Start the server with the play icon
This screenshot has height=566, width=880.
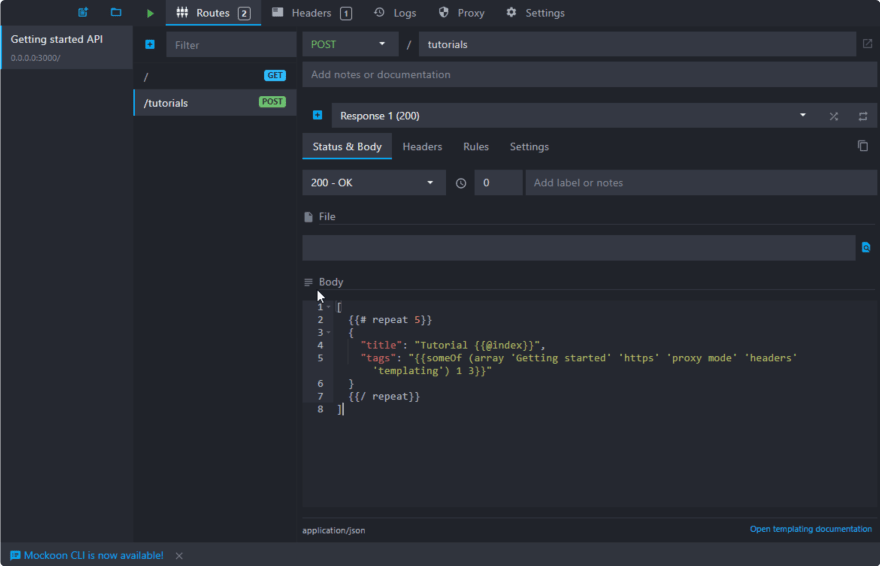point(150,13)
